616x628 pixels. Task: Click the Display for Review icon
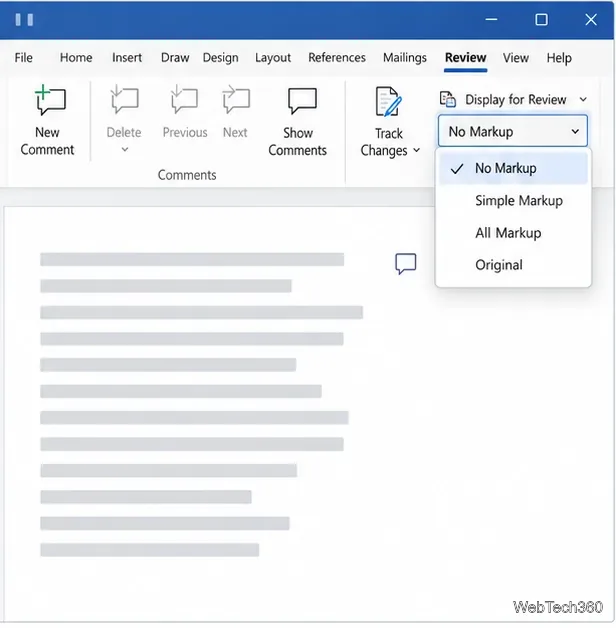point(448,99)
